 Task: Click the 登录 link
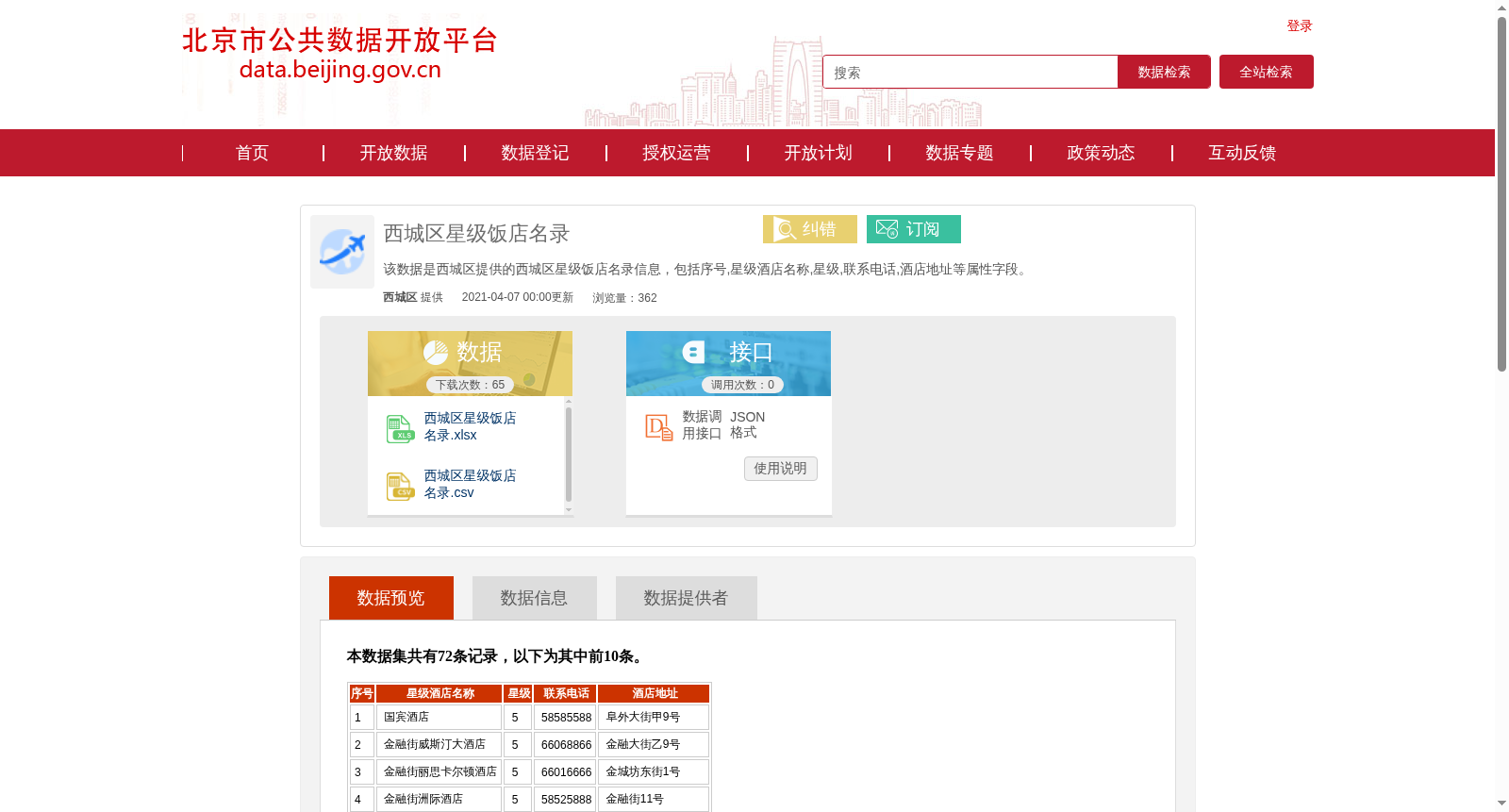pos(1300,25)
